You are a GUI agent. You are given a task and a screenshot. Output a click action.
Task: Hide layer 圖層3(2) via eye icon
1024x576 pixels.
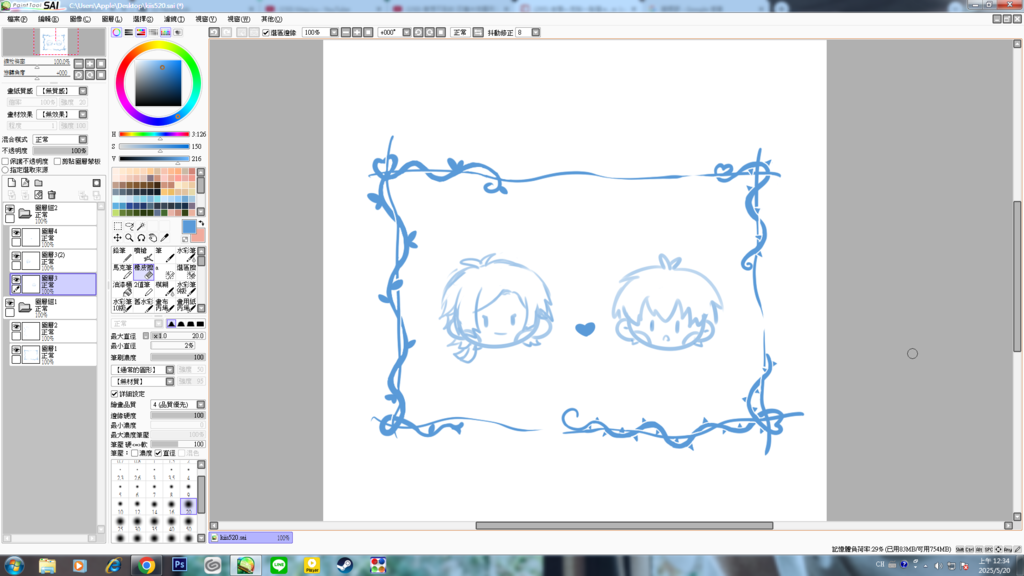(x=16, y=256)
